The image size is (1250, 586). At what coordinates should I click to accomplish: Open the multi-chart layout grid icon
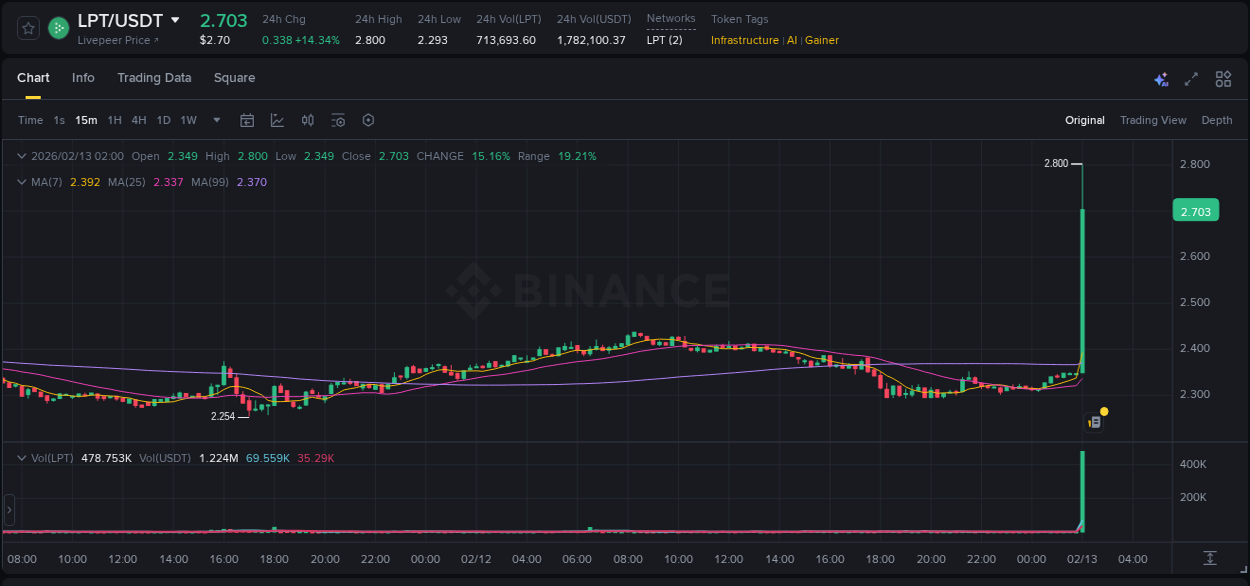1223,79
